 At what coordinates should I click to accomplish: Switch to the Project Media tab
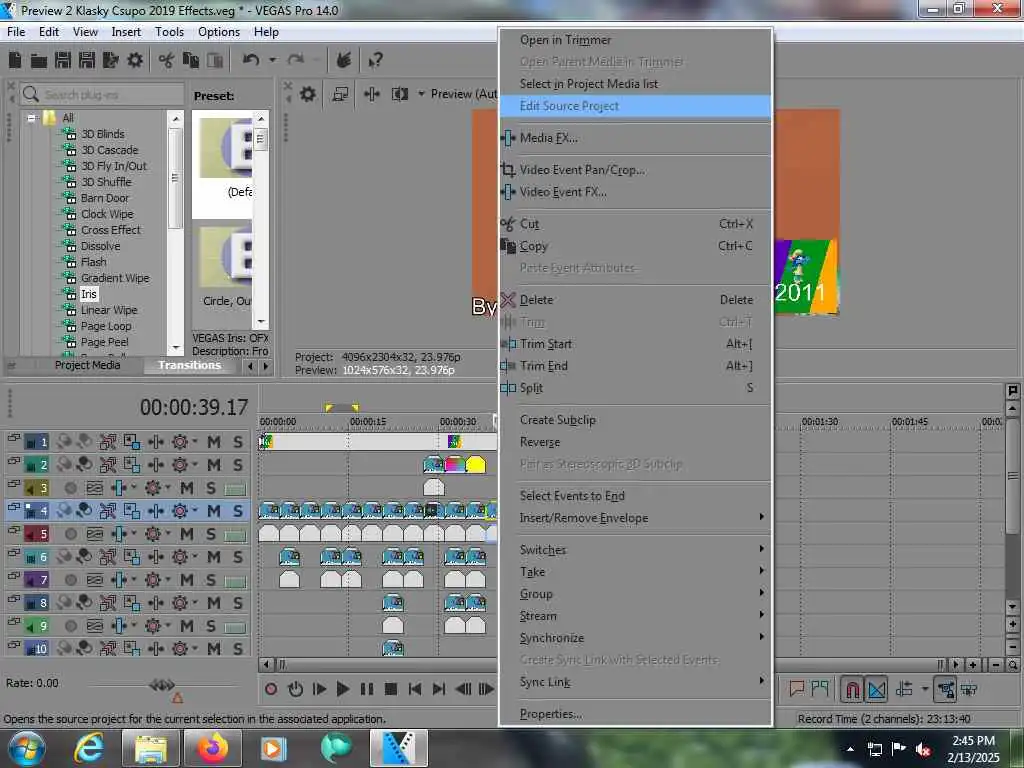(88, 365)
